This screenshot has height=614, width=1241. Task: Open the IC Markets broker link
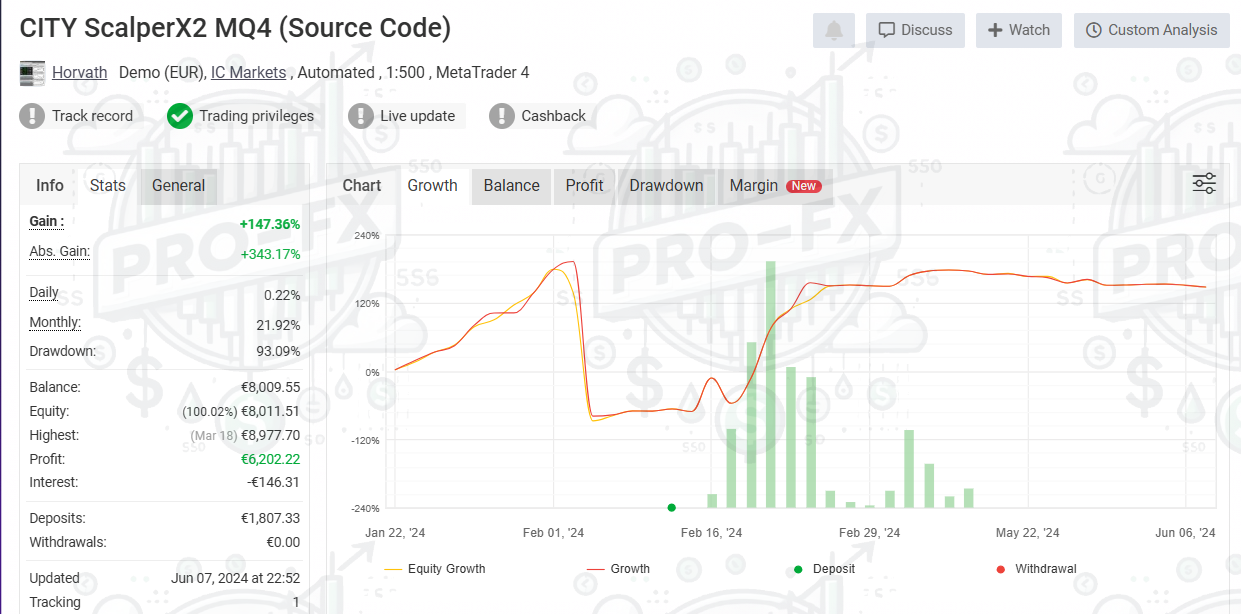pyautogui.click(x=249, y=73)
